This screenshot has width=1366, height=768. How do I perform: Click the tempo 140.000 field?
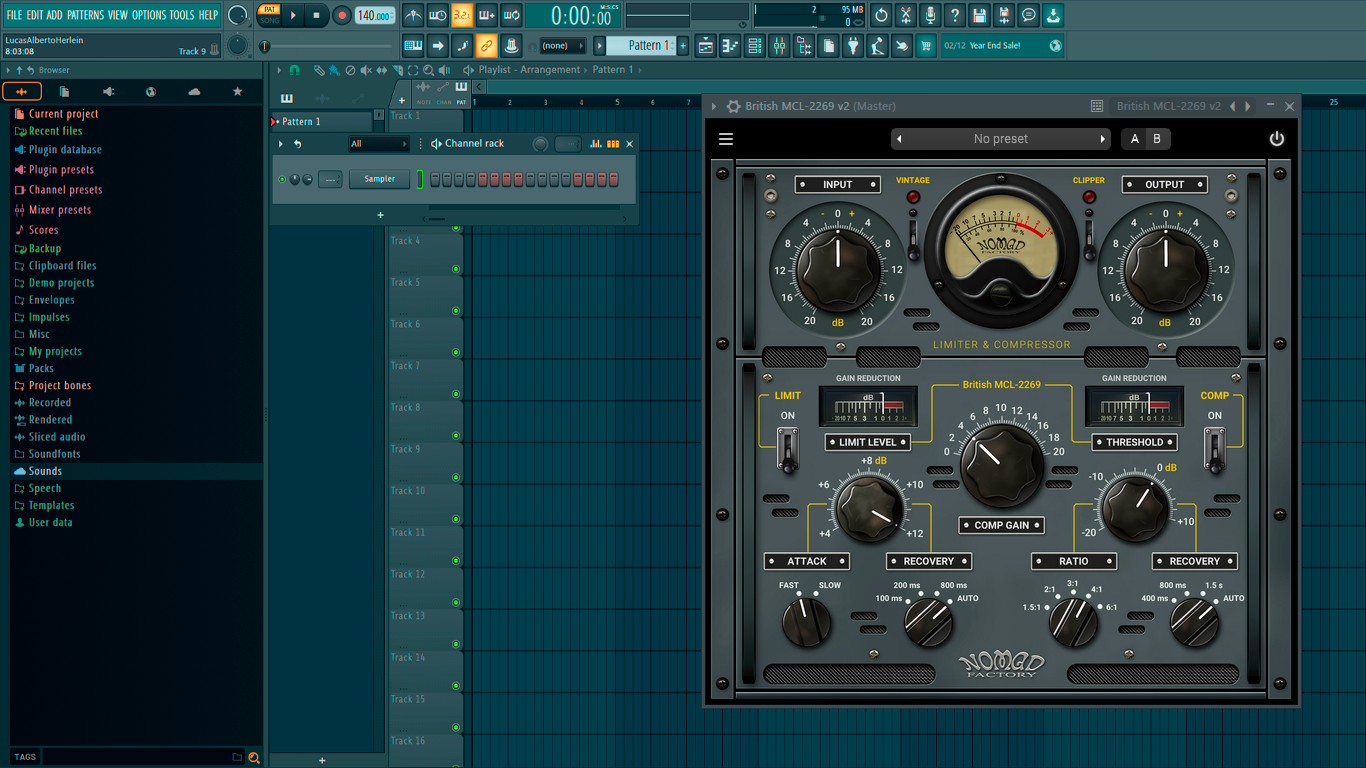click(x=375, y=15)
